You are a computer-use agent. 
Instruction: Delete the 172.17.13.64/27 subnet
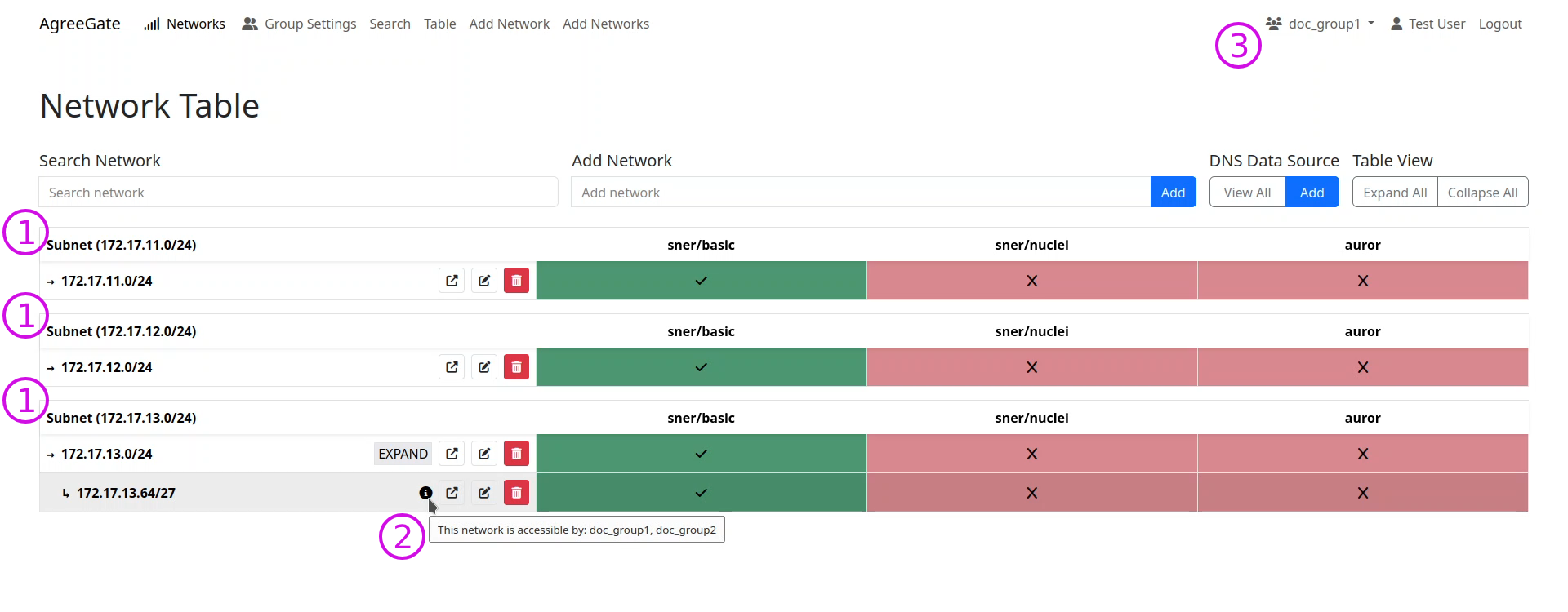pyautogui.click(x=516, y=493)
